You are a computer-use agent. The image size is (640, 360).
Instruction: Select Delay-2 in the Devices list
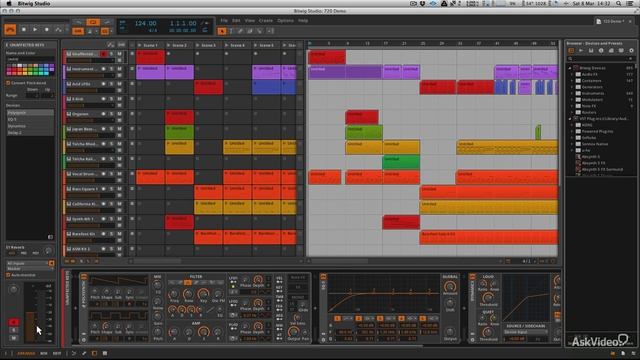tap(30, 132)
